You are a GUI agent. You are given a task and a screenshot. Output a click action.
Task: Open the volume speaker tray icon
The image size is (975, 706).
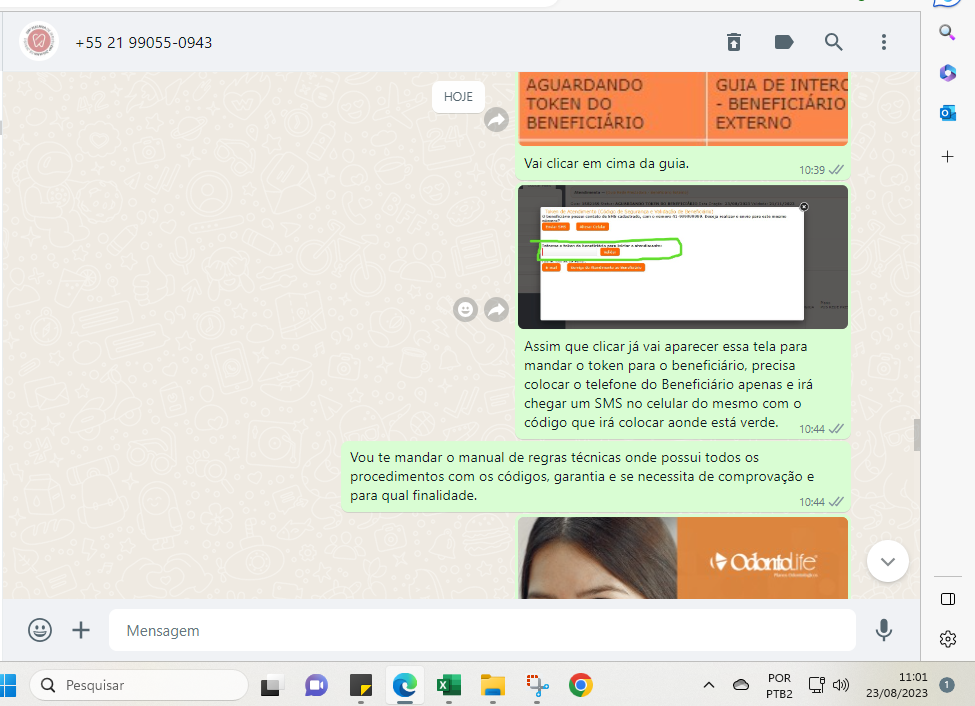tap(841, 685)
